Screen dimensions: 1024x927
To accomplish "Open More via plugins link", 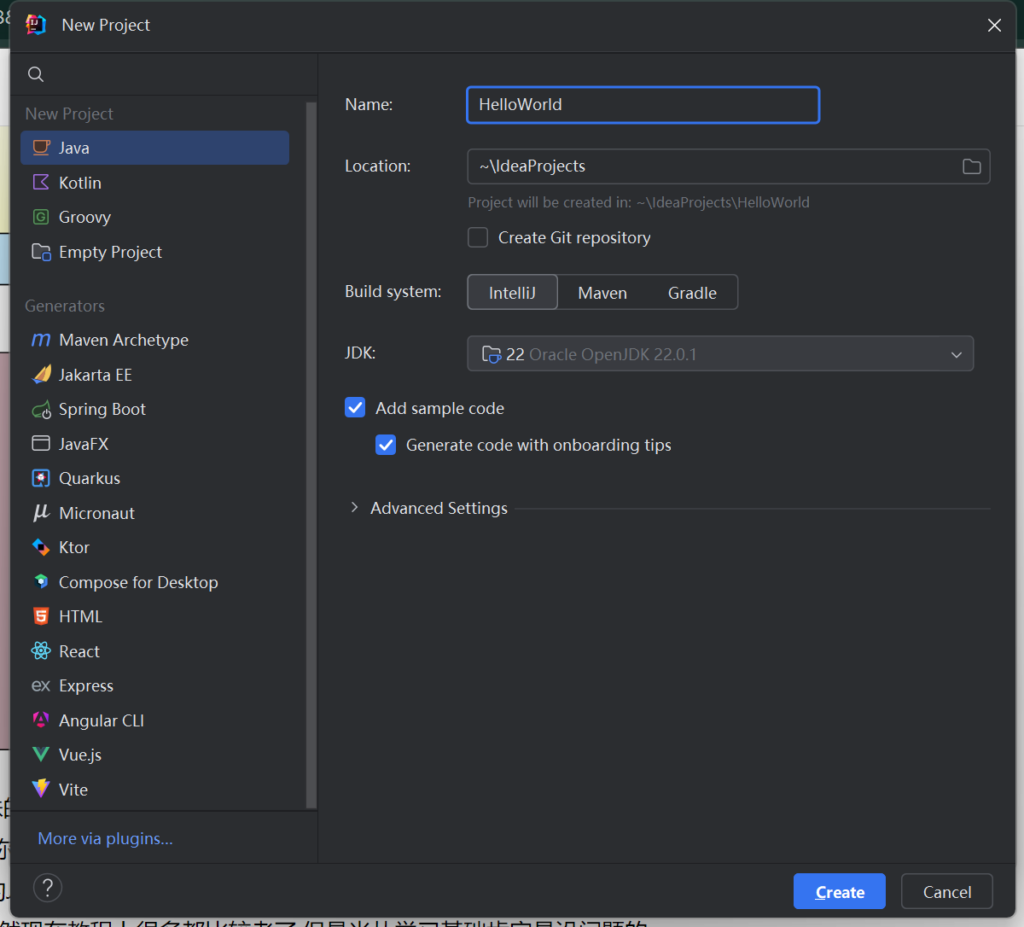I will (x=105, y=838).
